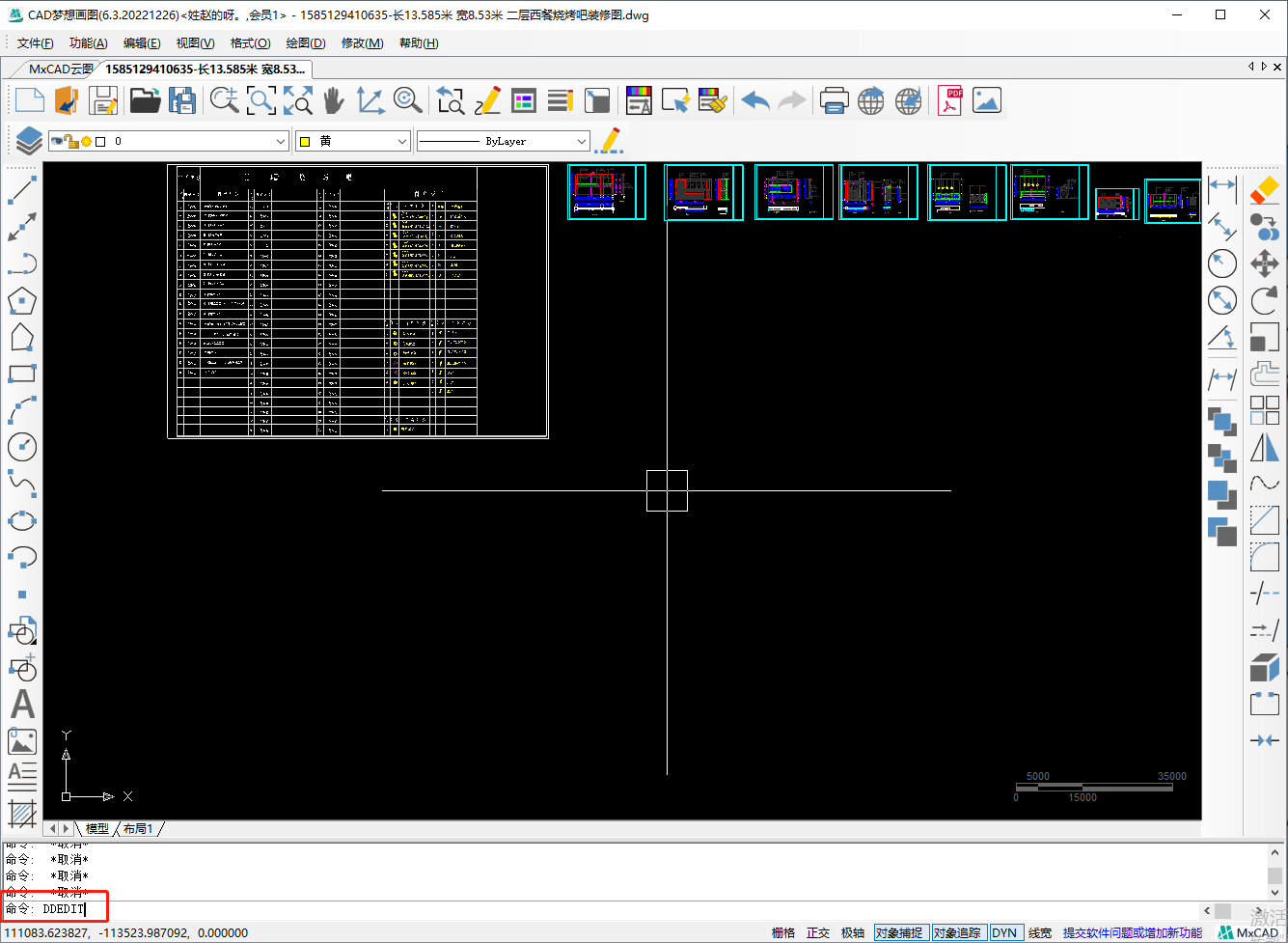Toggle 线宽 lineweight display
This screenshot has width=1288, height=943.
(1040, 933)
